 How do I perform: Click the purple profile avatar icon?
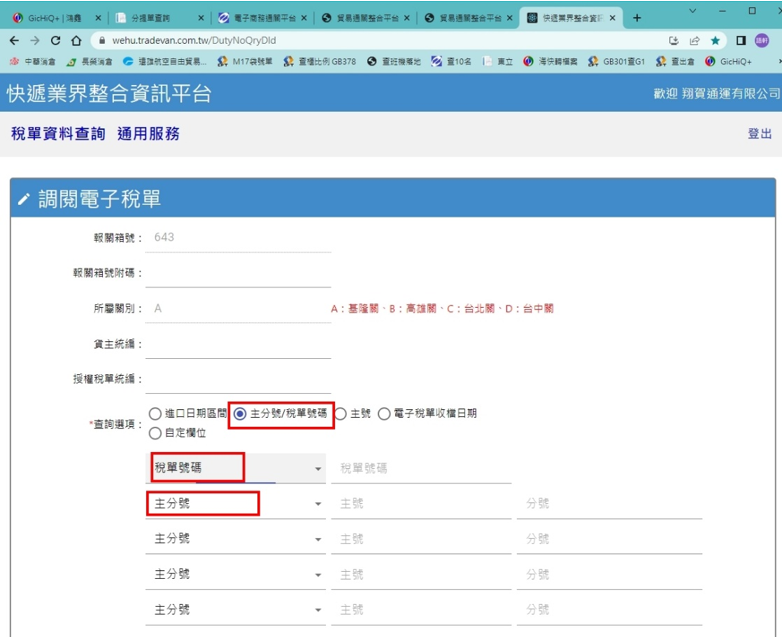point(762,41)
